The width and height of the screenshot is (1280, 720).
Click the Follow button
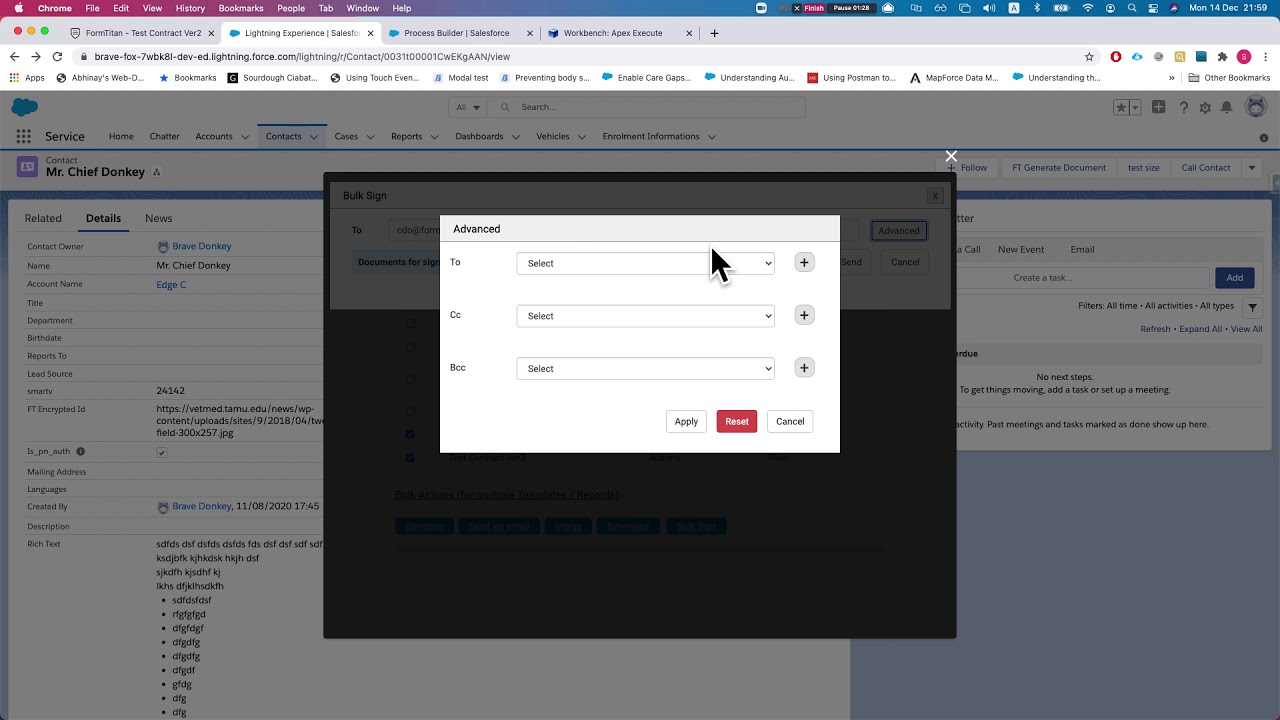[968, 168]
